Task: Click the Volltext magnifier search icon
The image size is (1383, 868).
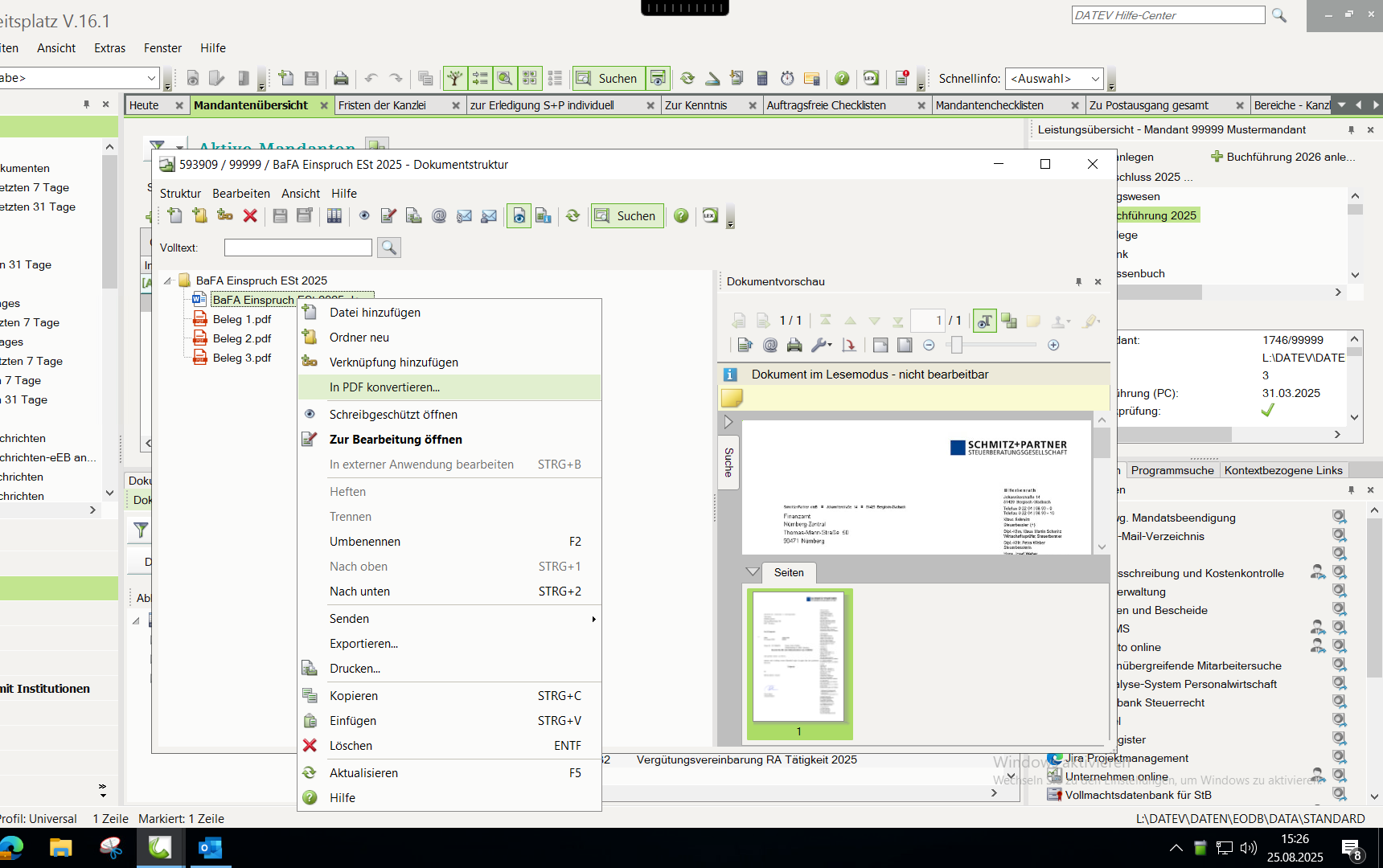Action: pos(389,248)
